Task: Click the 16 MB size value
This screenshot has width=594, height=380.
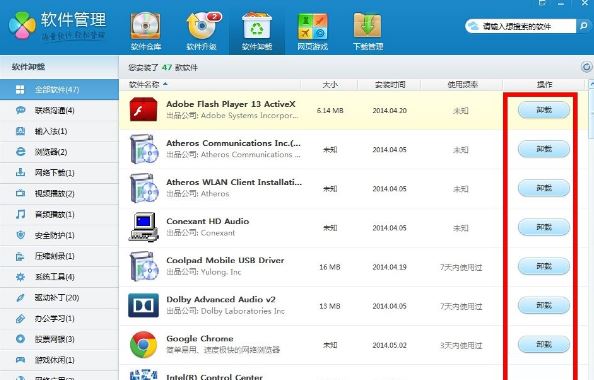Action: (x=330, y=267)
